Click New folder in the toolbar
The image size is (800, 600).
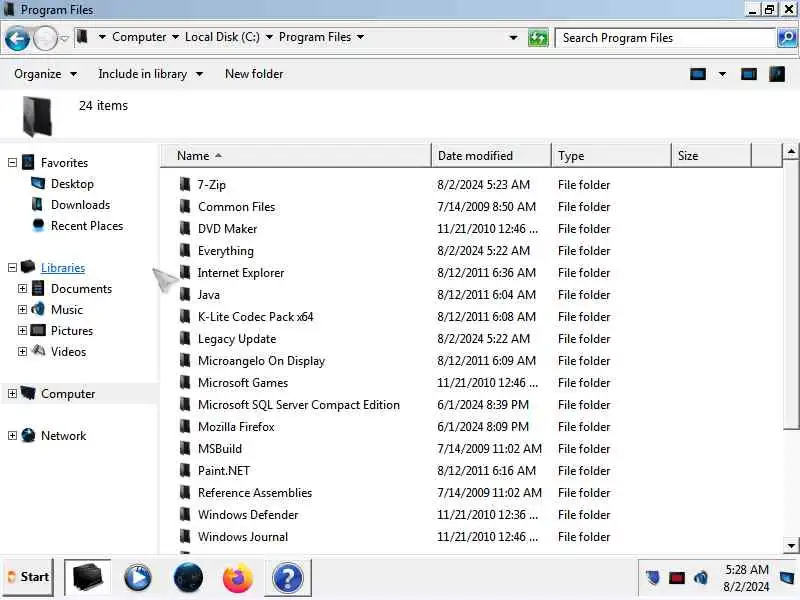tap(254, 74)
